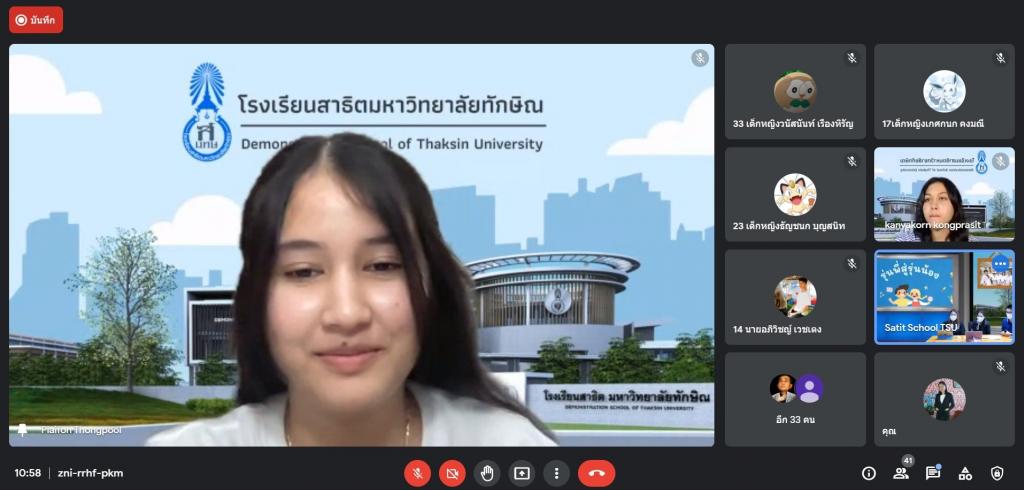Turn on the microphone
The image size is (1024, 490).
click(417, 473)
